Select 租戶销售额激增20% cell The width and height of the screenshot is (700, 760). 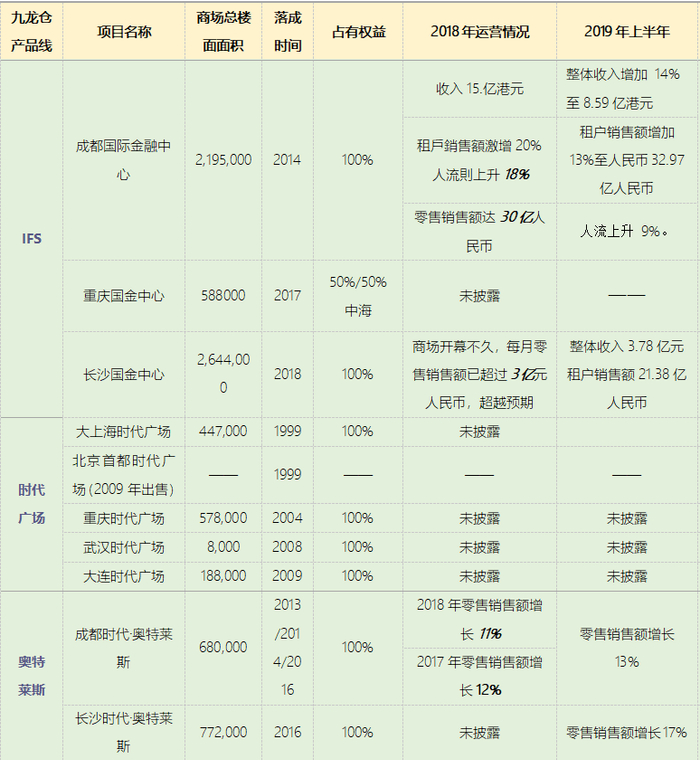(x=479, y=160)
